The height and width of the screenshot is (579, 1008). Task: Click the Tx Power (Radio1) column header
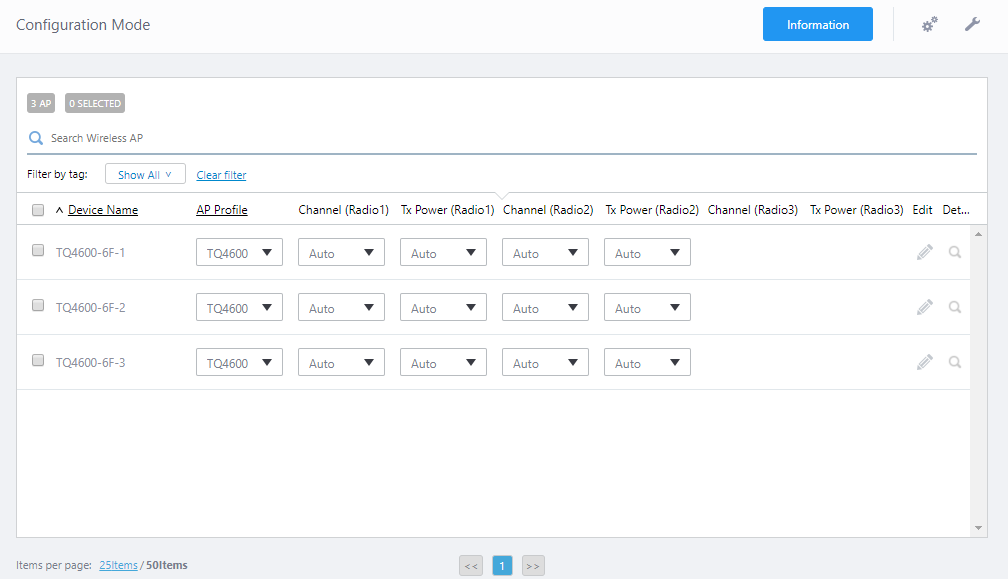(x=447, y=210)
